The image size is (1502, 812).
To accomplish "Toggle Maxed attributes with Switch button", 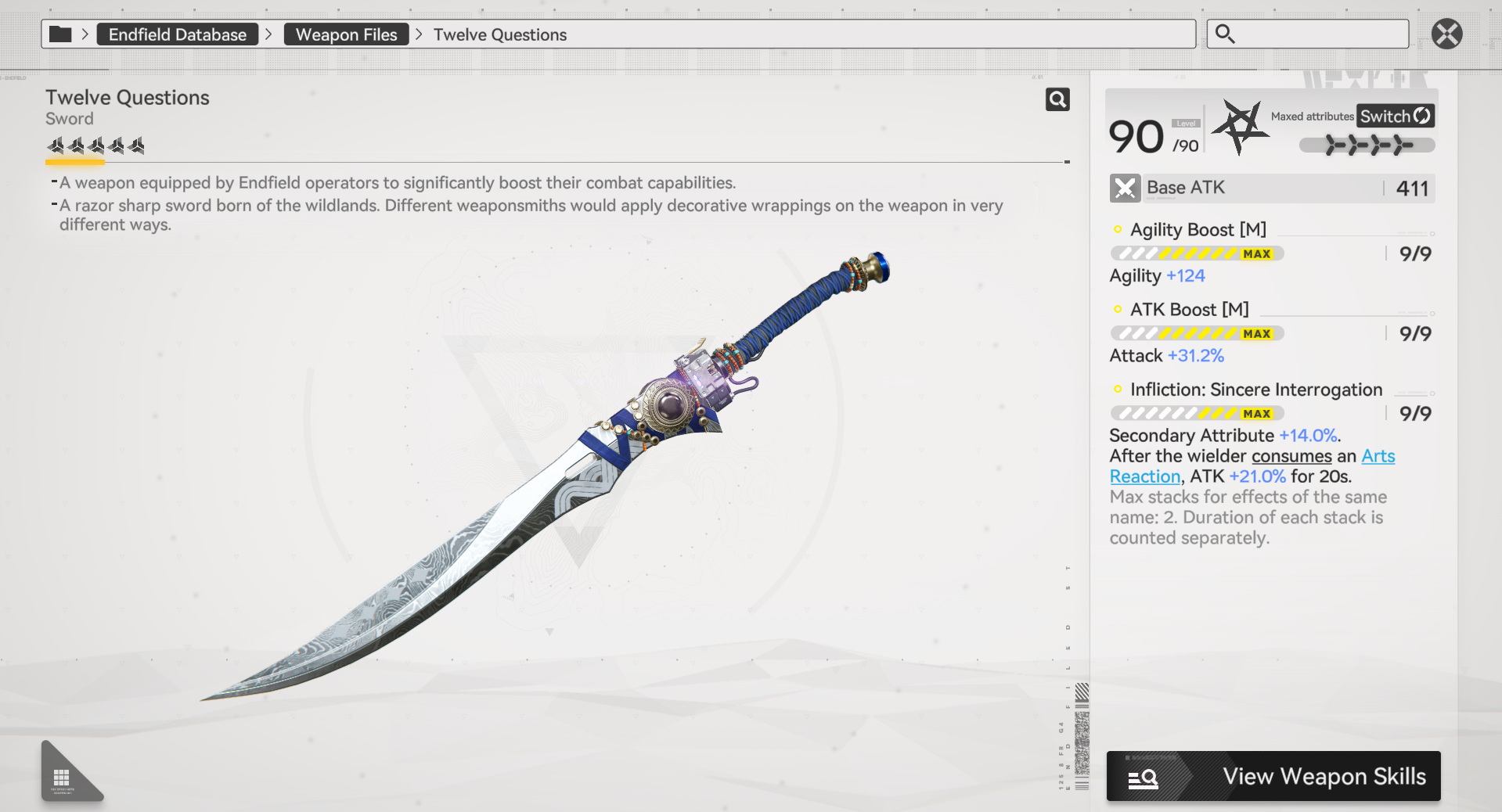I will tap(1395, 116).
